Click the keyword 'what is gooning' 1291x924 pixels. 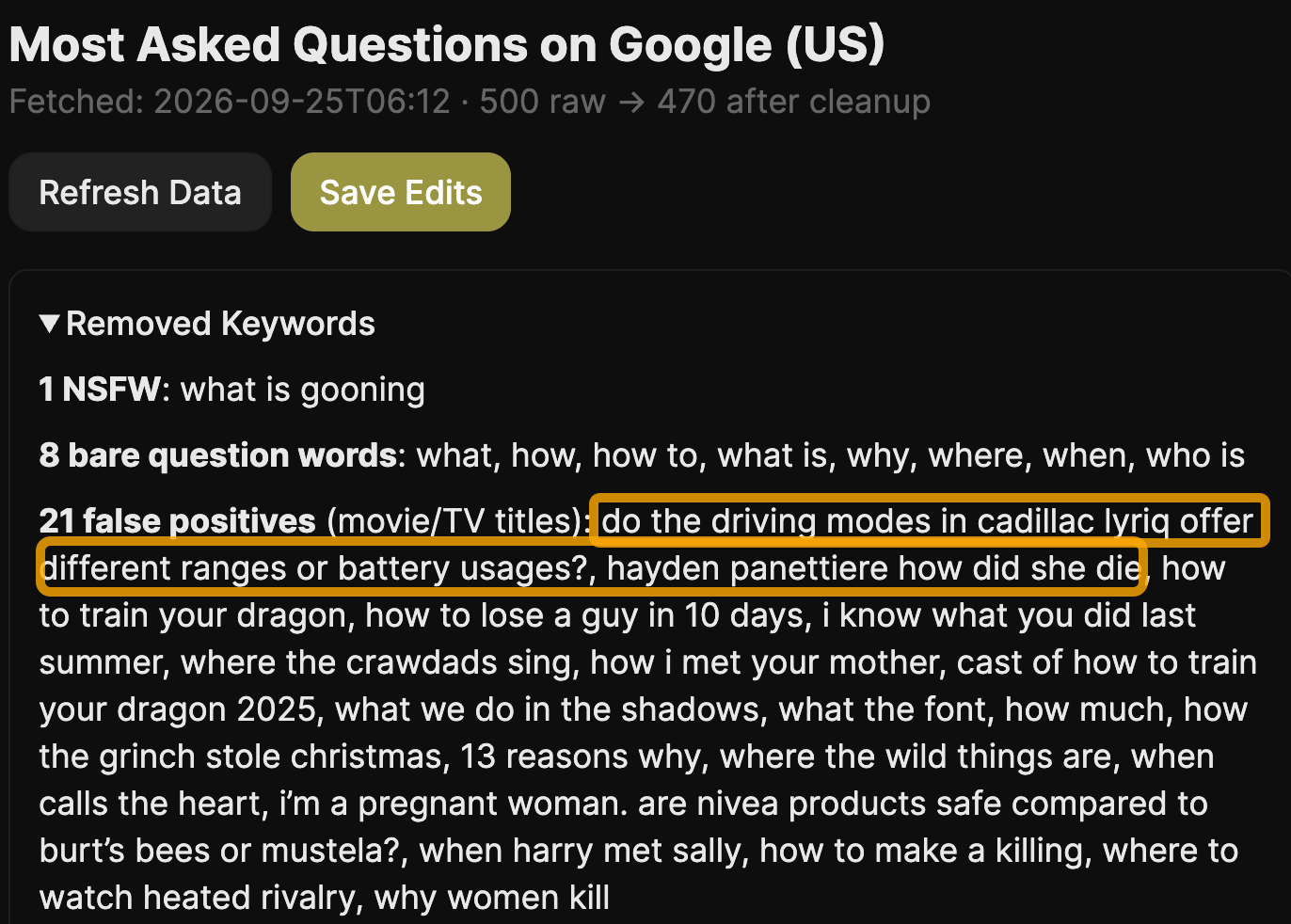303,390
